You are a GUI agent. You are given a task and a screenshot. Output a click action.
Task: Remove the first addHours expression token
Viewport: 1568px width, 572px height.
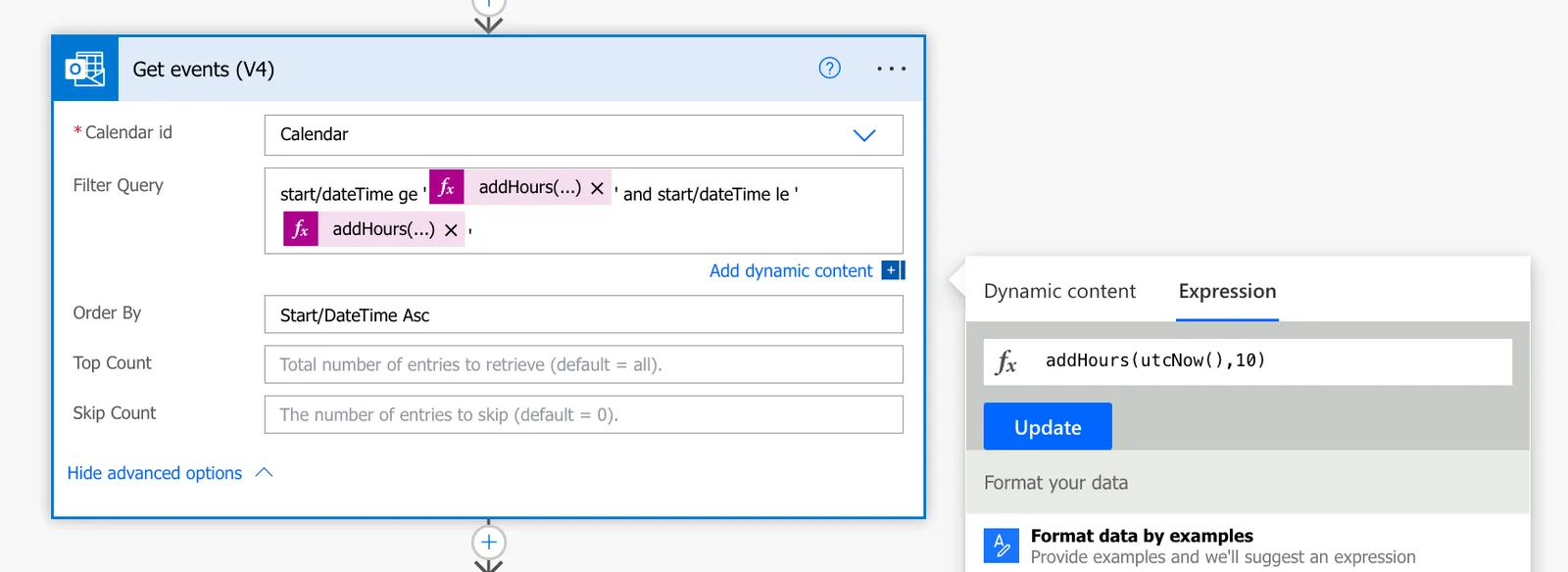597,188
